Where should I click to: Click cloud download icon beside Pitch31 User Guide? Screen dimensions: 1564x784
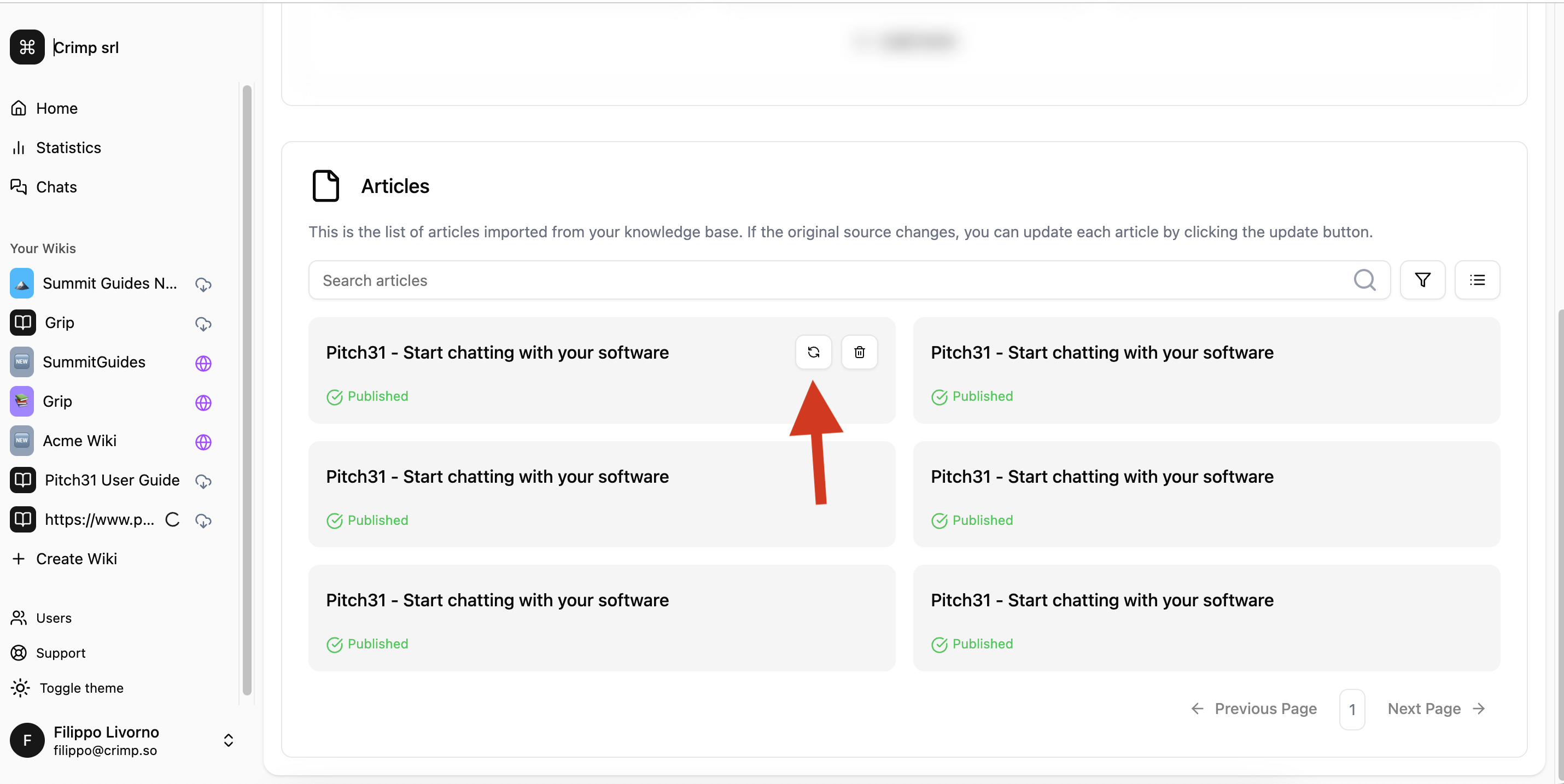[203, 481]
